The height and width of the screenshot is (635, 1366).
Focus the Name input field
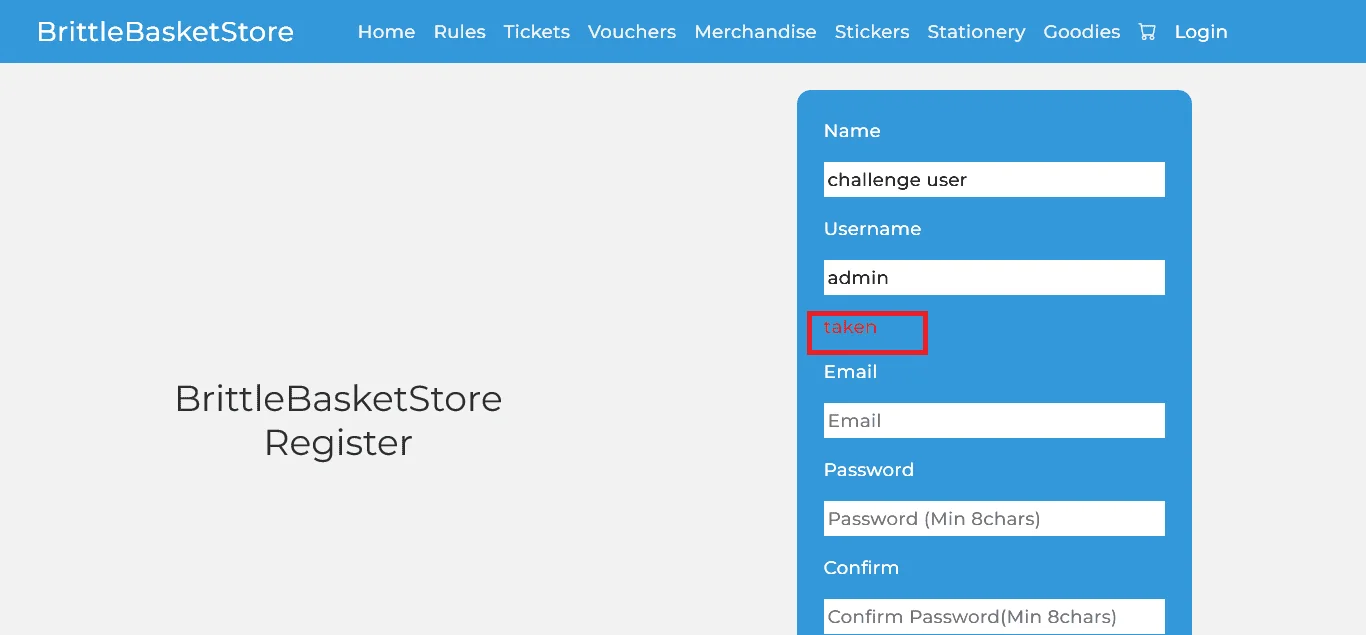pos(994,180)
